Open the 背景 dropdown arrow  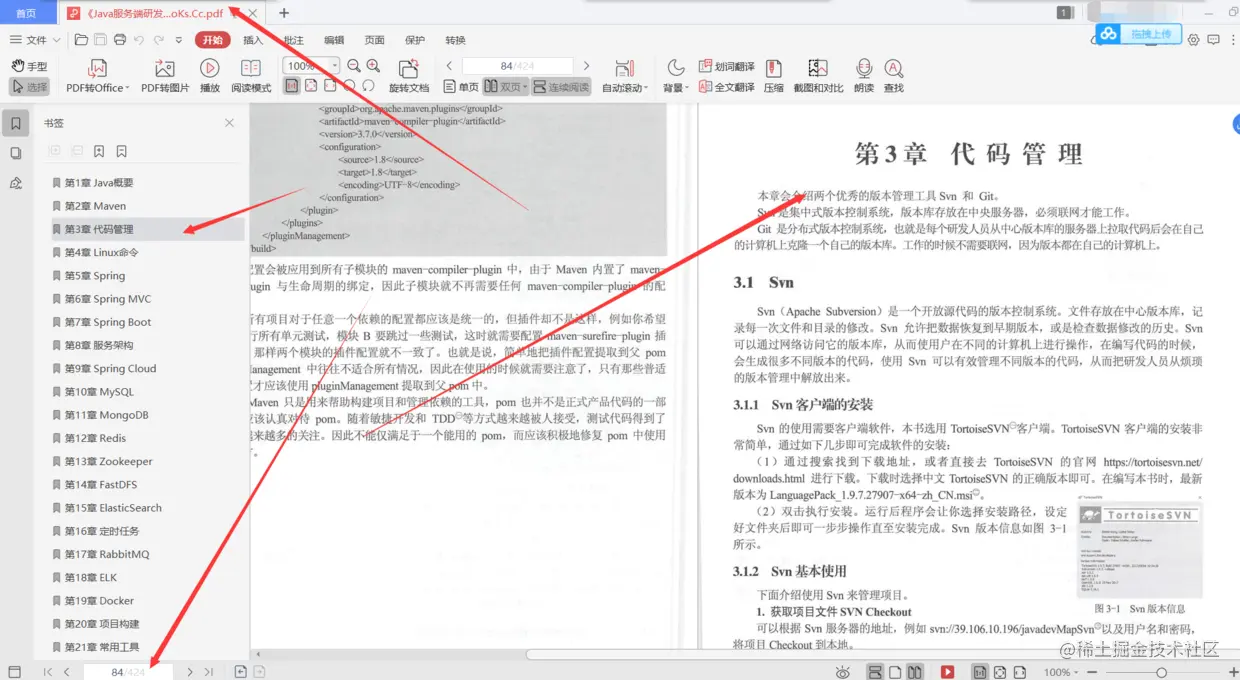click(687, 88)
